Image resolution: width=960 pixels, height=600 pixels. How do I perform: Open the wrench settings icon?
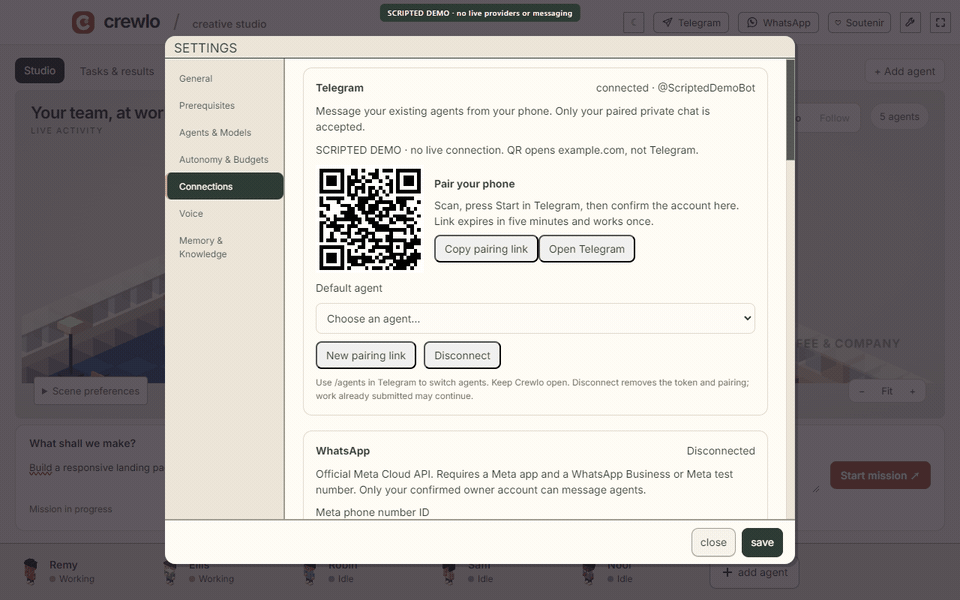click(x=910, y=23)
